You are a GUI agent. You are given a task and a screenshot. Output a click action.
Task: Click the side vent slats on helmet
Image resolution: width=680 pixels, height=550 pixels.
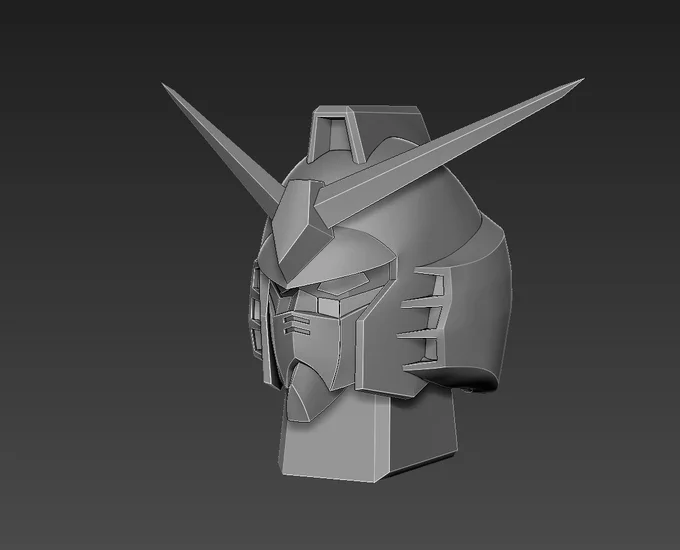click(x=424, y=320)
